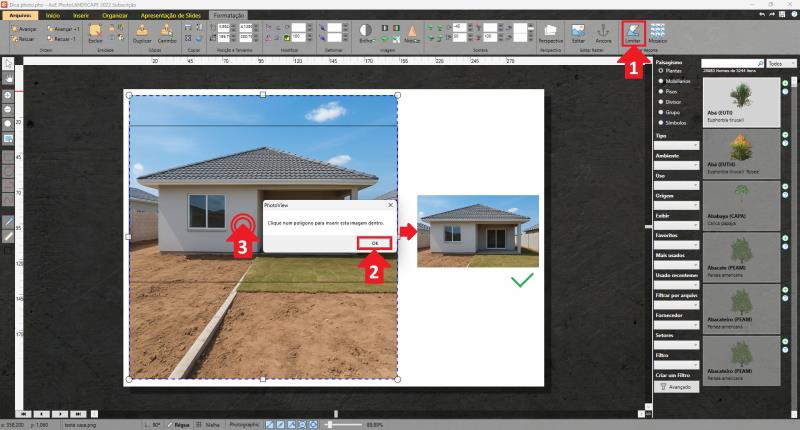
Task: Click the Perspectiva tool icon
Action: coord(551,34)
